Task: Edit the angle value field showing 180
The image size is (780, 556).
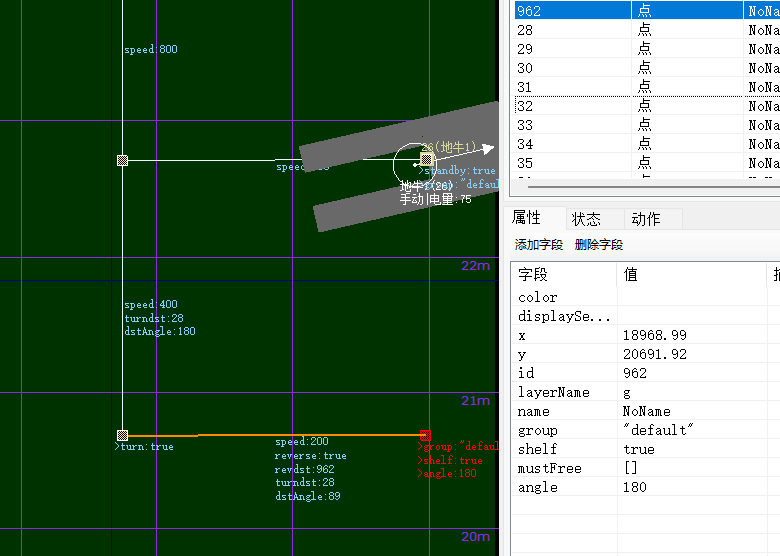Action: (690, 487)
